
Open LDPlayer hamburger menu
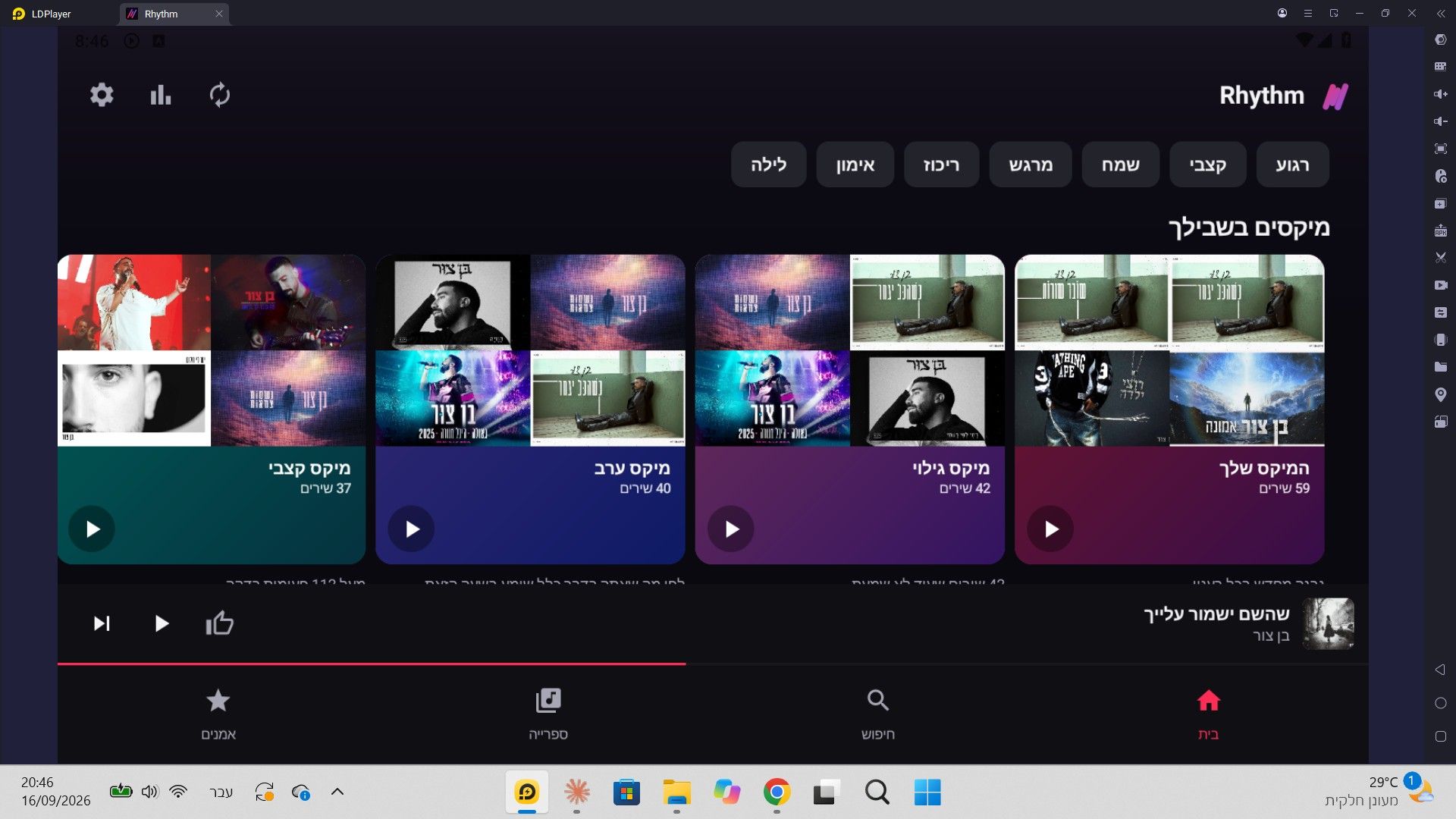(1308, 13)
